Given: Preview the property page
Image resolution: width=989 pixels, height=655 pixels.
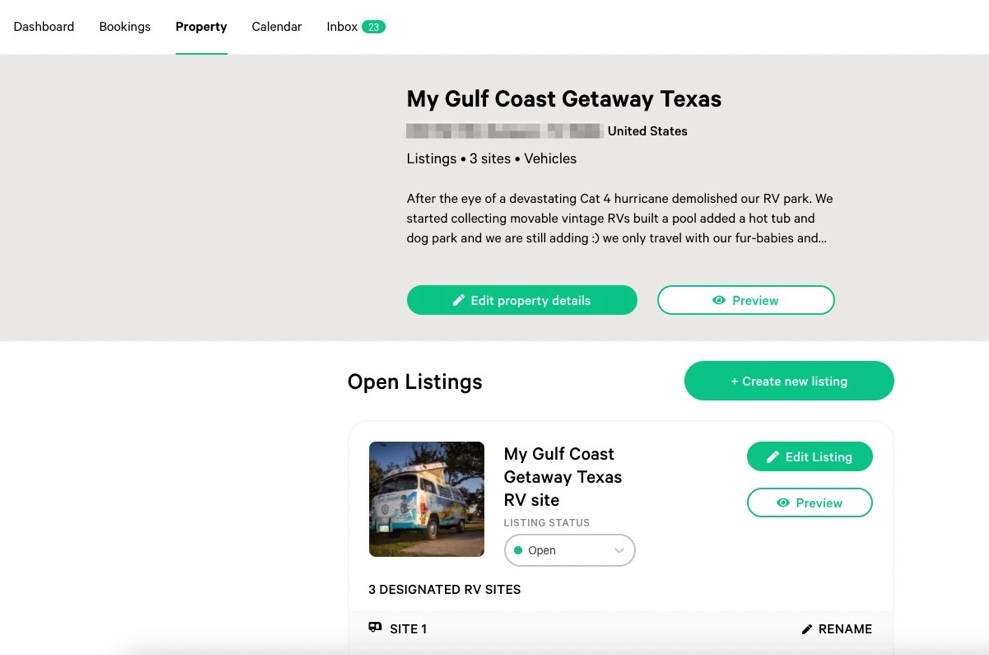Looking at the screenshot, I should click(746, 300).
